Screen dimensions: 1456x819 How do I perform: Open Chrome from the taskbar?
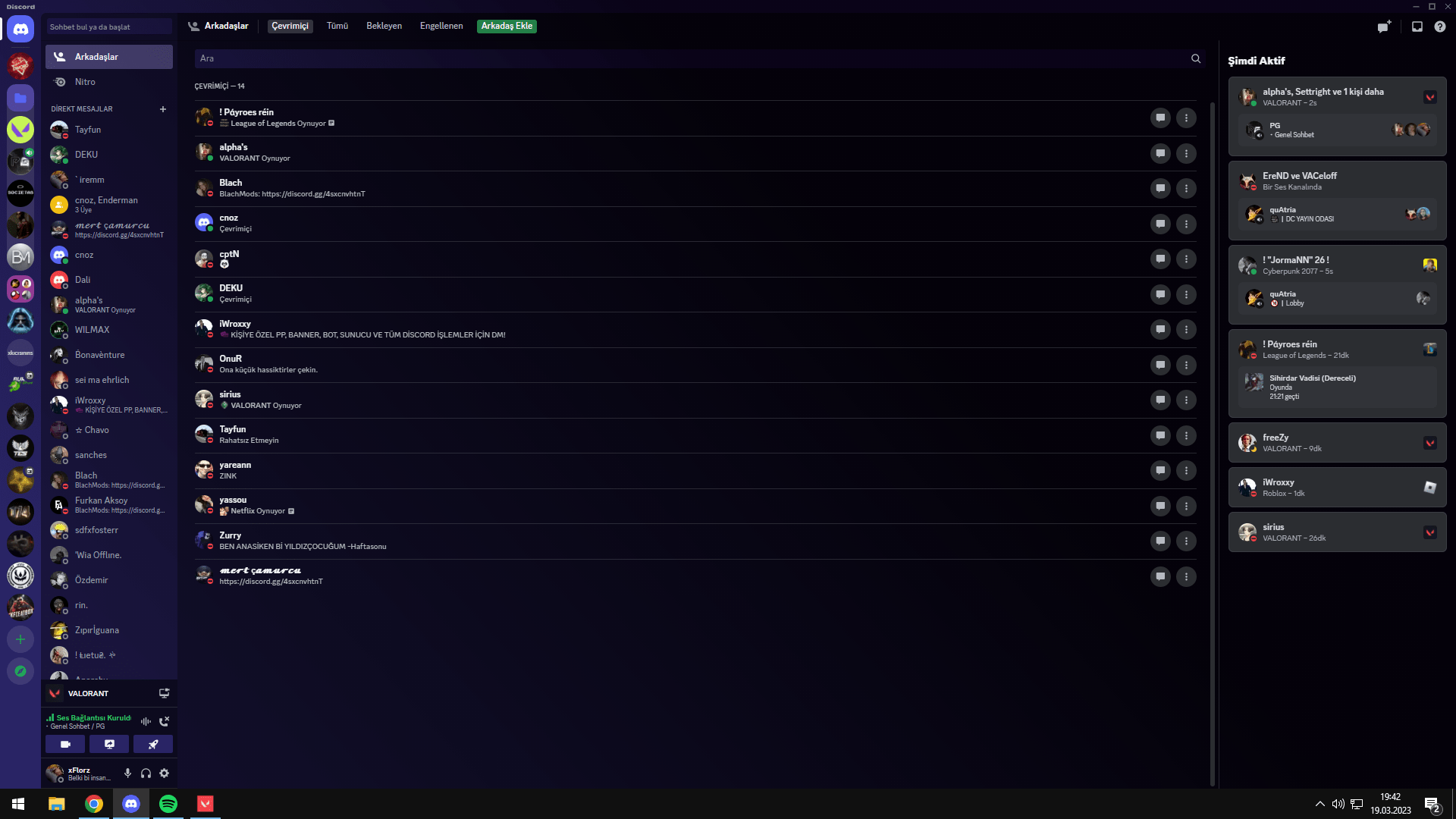click(x=94, y=804)
